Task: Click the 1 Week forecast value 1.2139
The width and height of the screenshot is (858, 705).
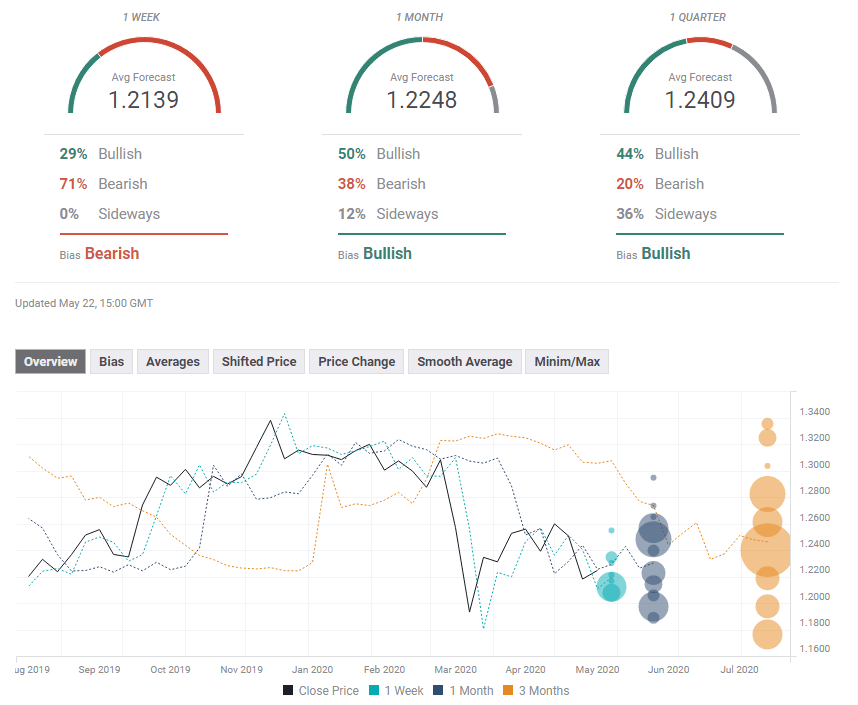Action: click(x=143, y=100)
